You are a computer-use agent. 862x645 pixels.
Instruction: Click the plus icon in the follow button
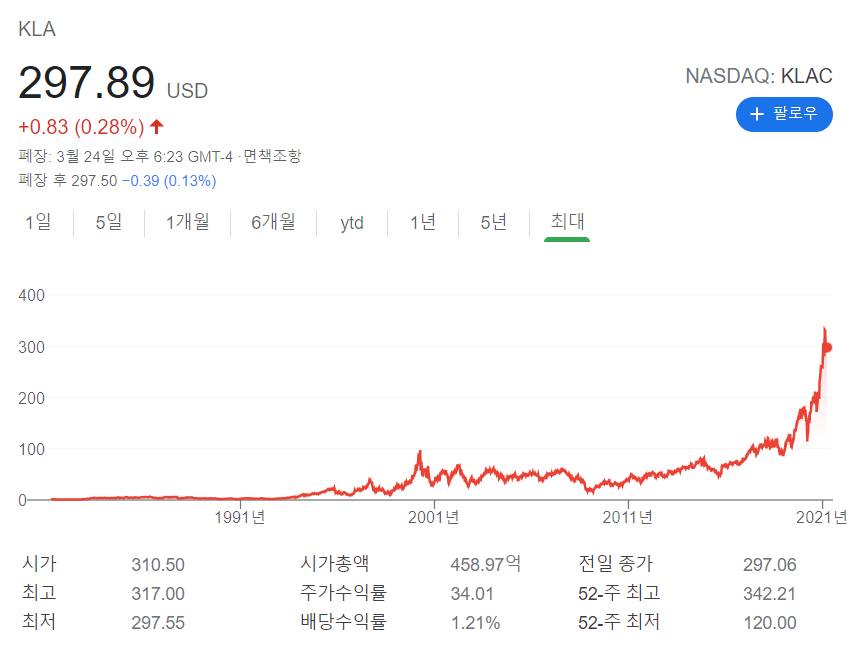[757, 114]
